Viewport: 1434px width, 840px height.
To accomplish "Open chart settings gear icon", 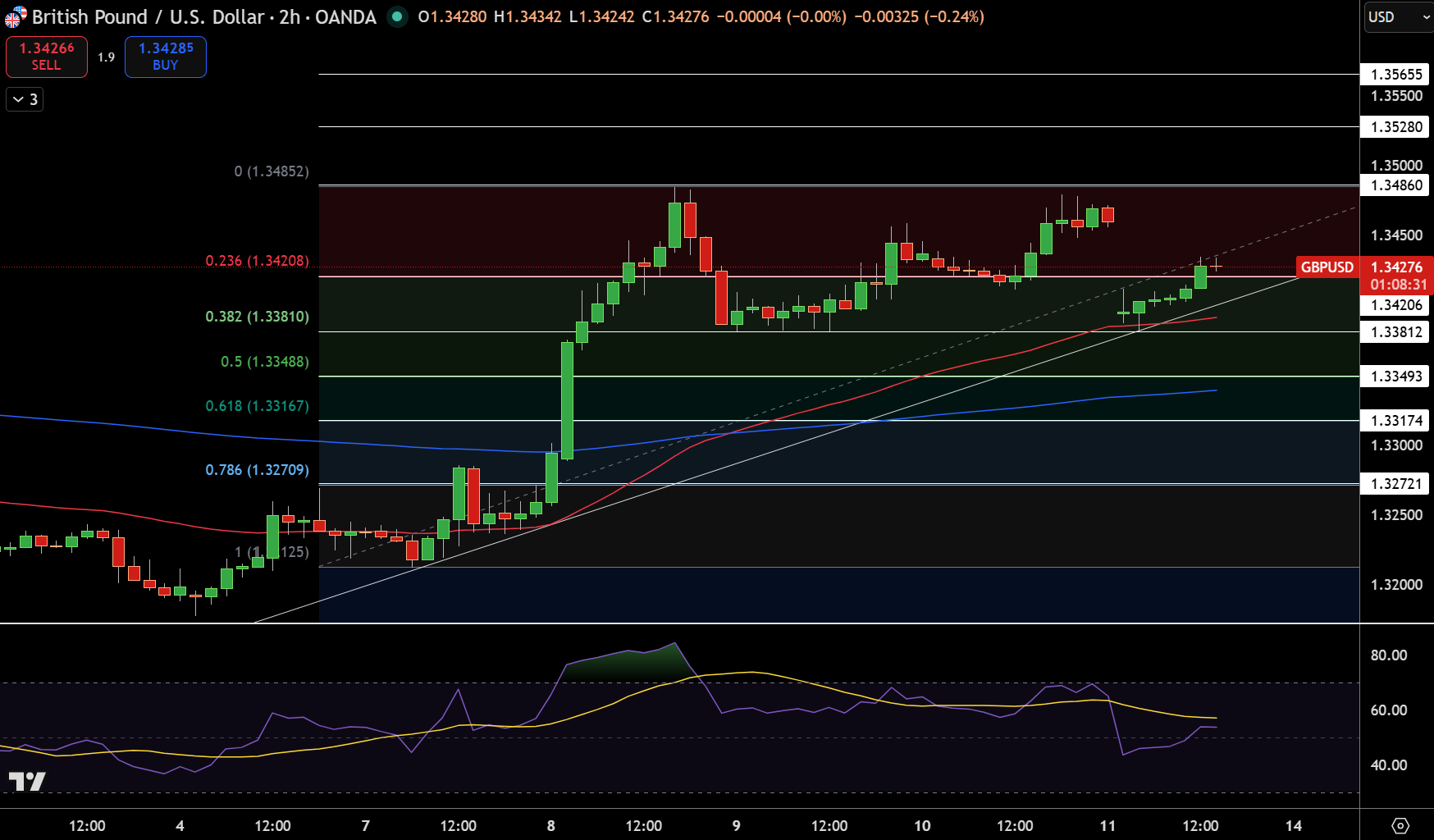I will 1400,825.
